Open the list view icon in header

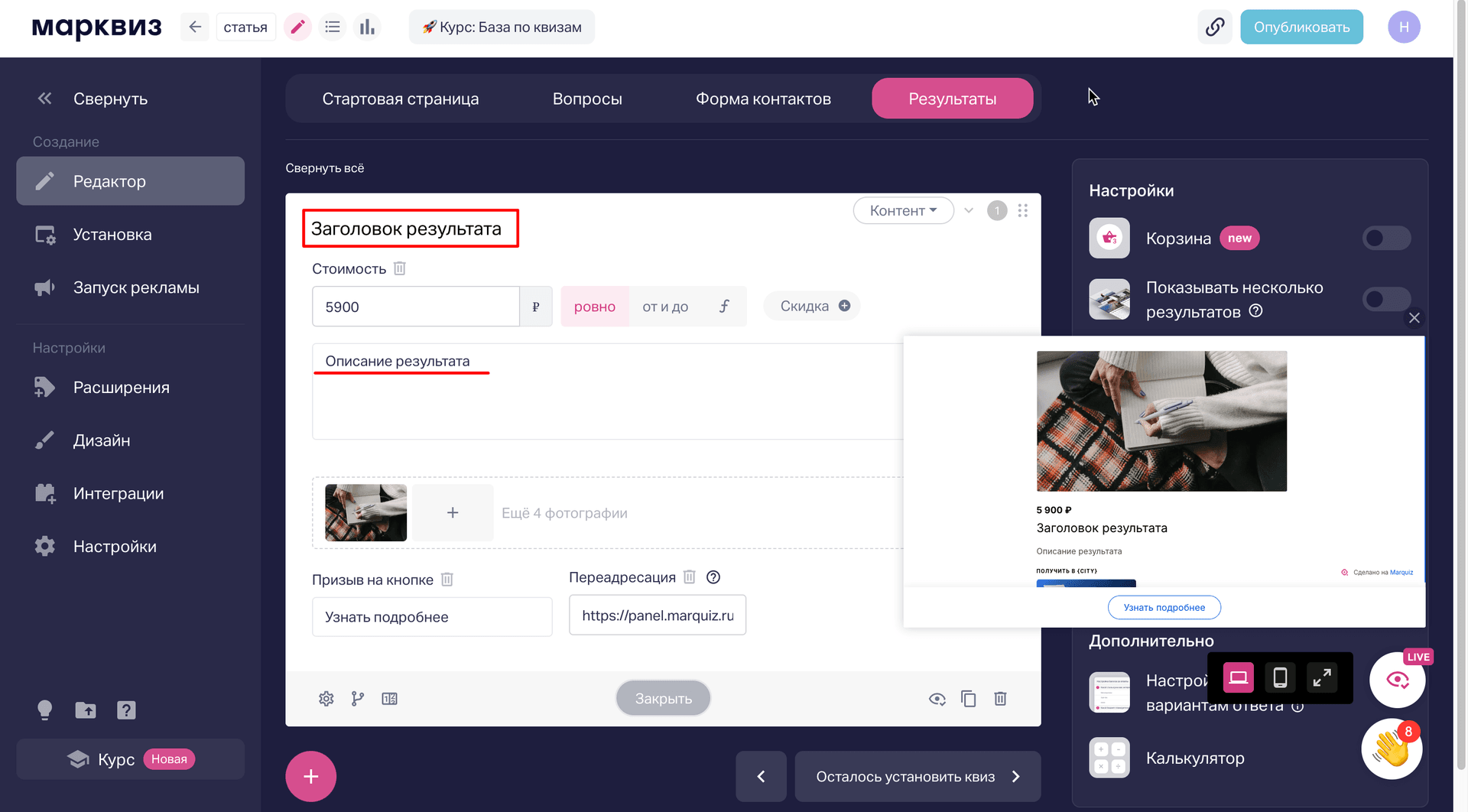[332, 27]
